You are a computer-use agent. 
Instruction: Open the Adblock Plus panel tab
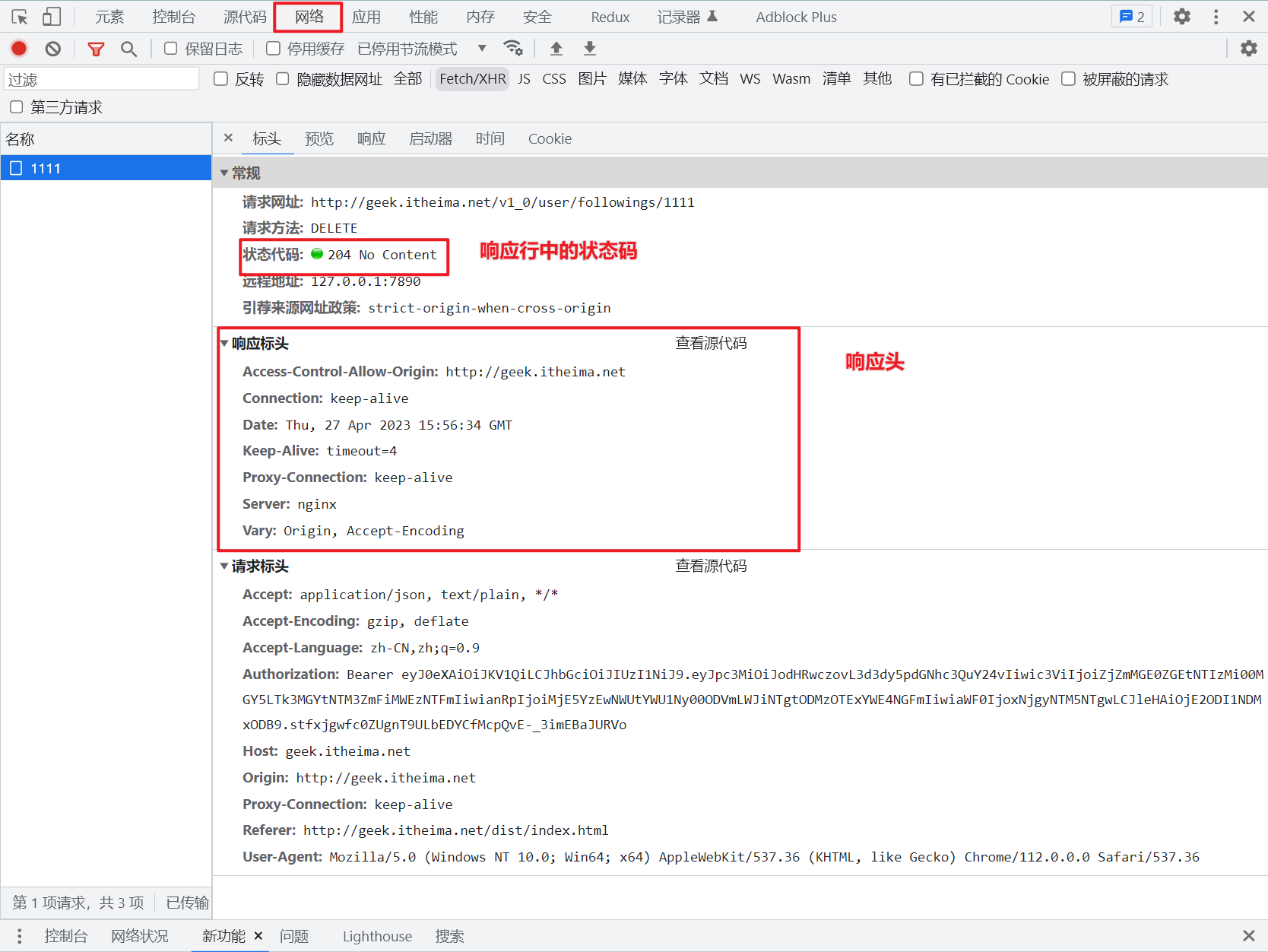point(796,17)
